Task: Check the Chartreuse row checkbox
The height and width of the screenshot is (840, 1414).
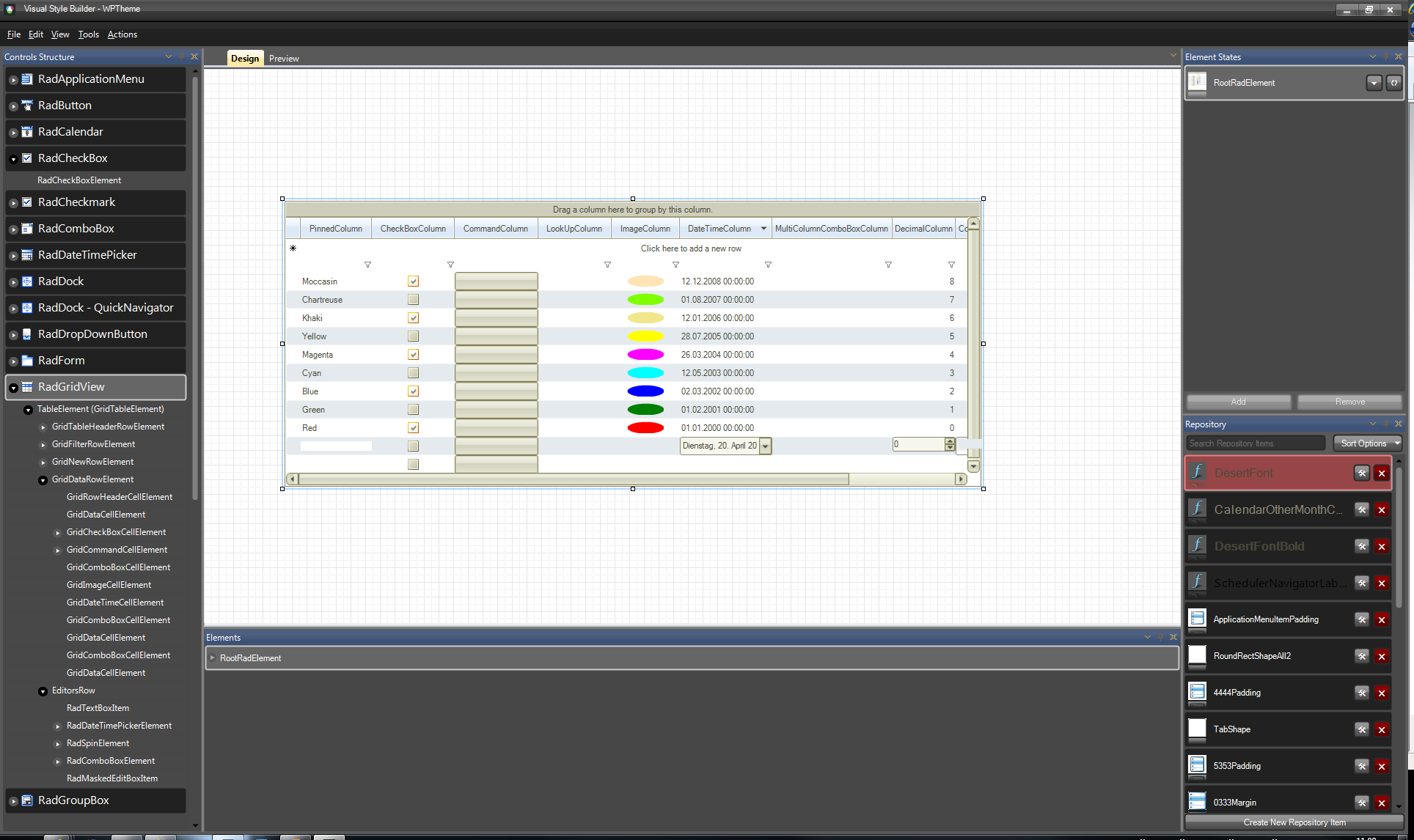Action: (413, 300)
